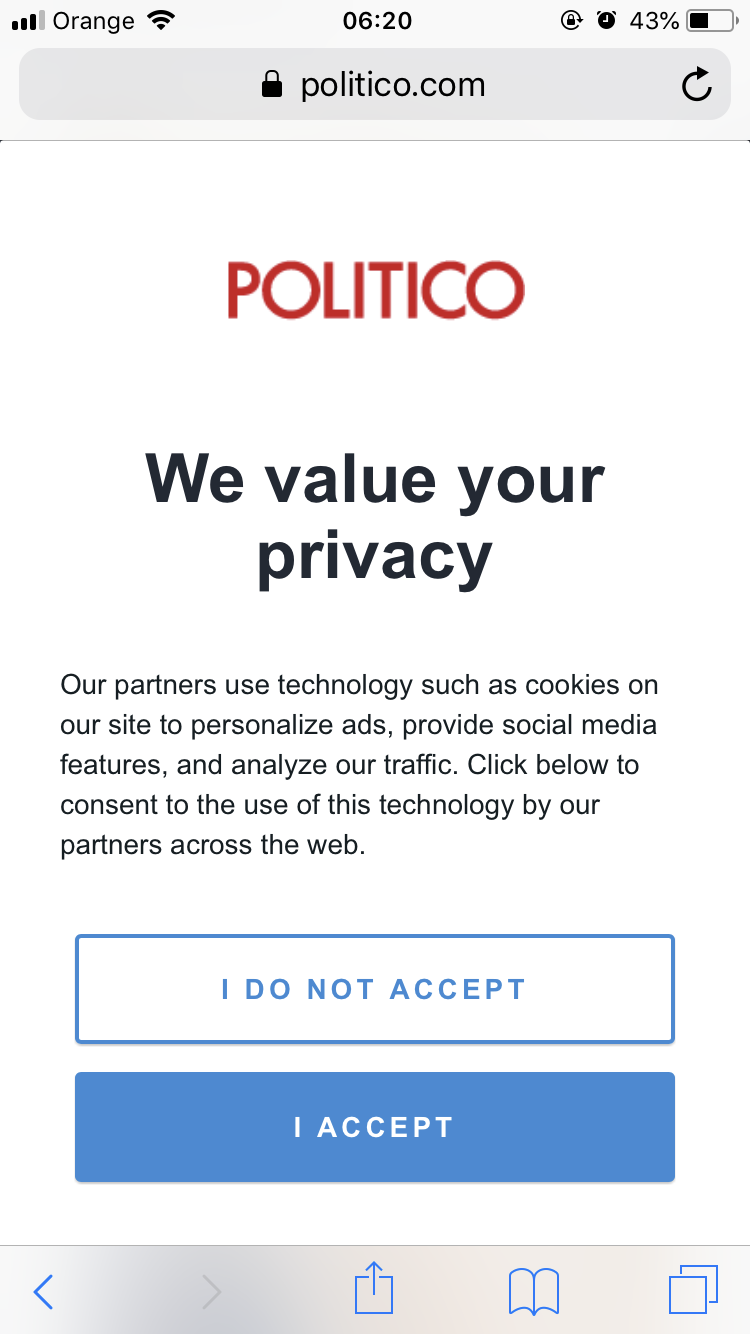Tap the "We value your privacy" heading
Screen dimensions: 750x1334
tap(375, 517)
